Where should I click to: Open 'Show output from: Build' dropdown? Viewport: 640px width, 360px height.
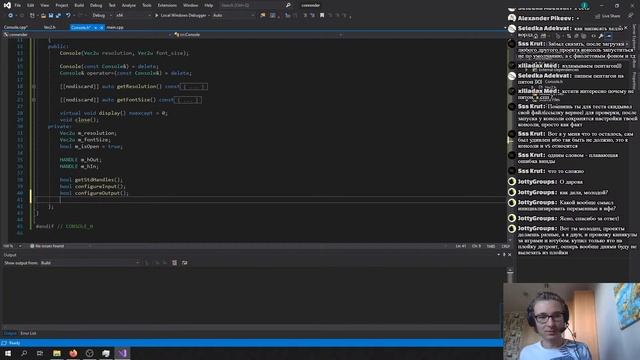tap(90, 263)
